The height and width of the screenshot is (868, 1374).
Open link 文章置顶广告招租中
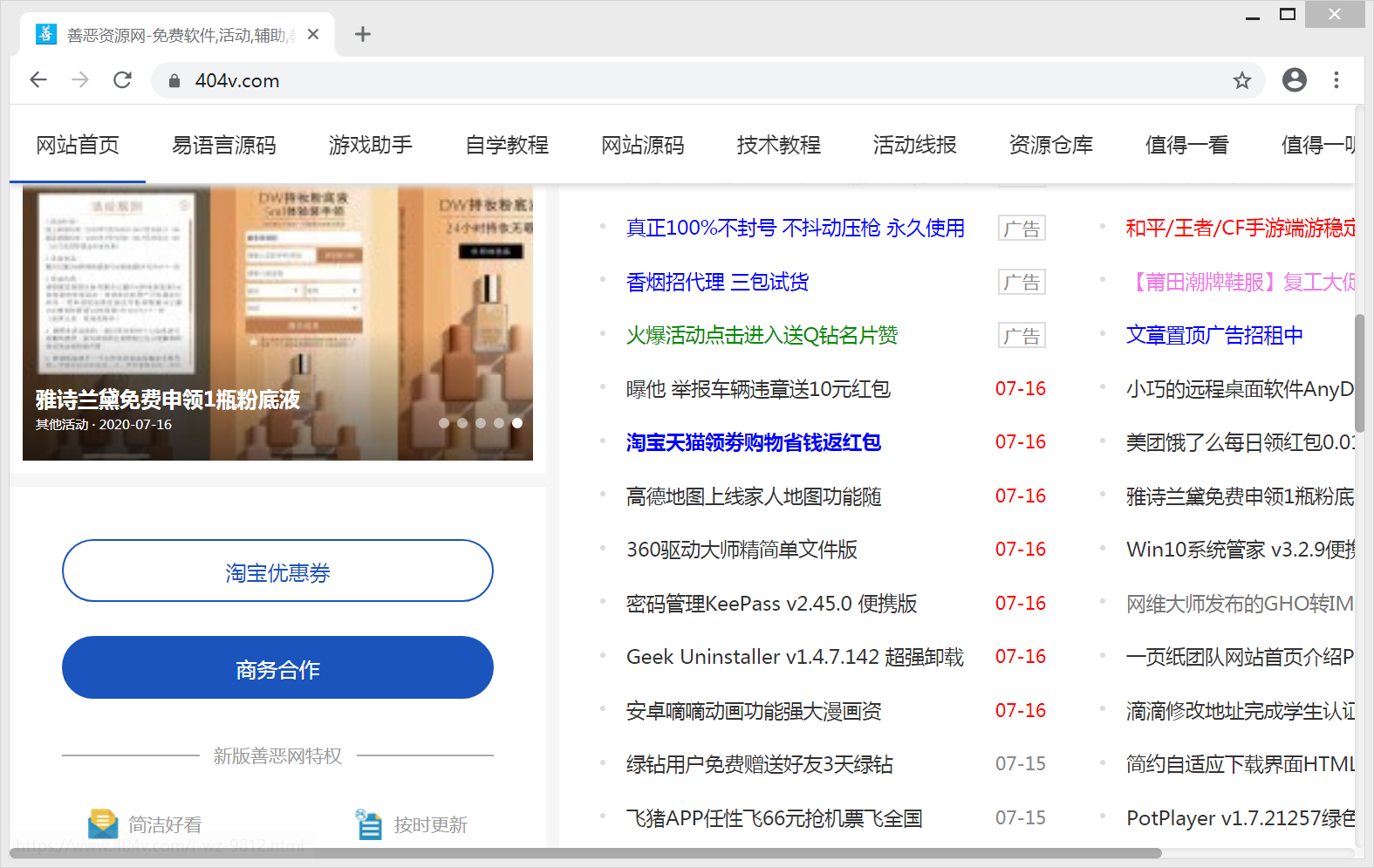pyautogui.click(x=1214, y=336)
